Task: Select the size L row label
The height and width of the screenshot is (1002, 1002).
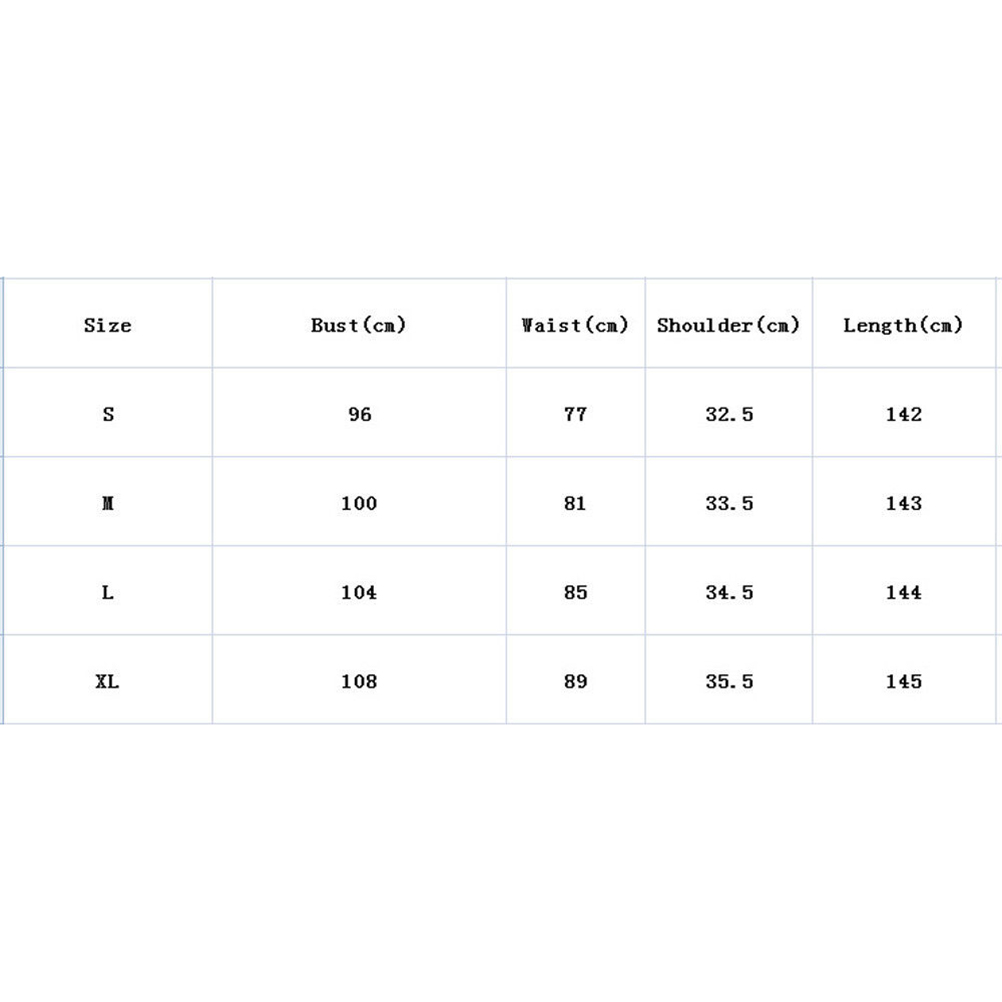Action: pyautogui.click(x=108, y=592)
